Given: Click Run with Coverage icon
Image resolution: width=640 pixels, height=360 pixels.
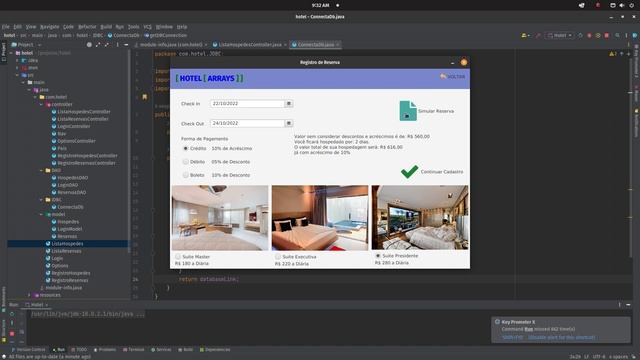Looking at the screenshot, I should [x=598, y=36].
